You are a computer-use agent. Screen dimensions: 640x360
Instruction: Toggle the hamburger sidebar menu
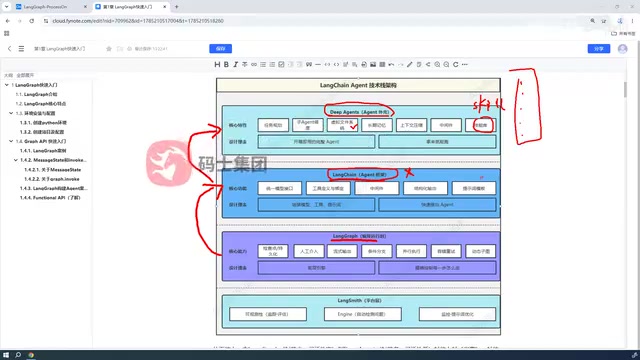click(21, 49)
